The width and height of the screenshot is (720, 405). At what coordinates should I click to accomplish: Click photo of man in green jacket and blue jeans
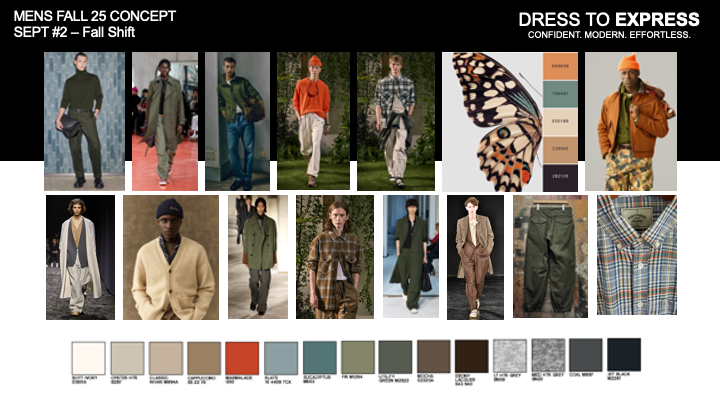coord(237,121)
